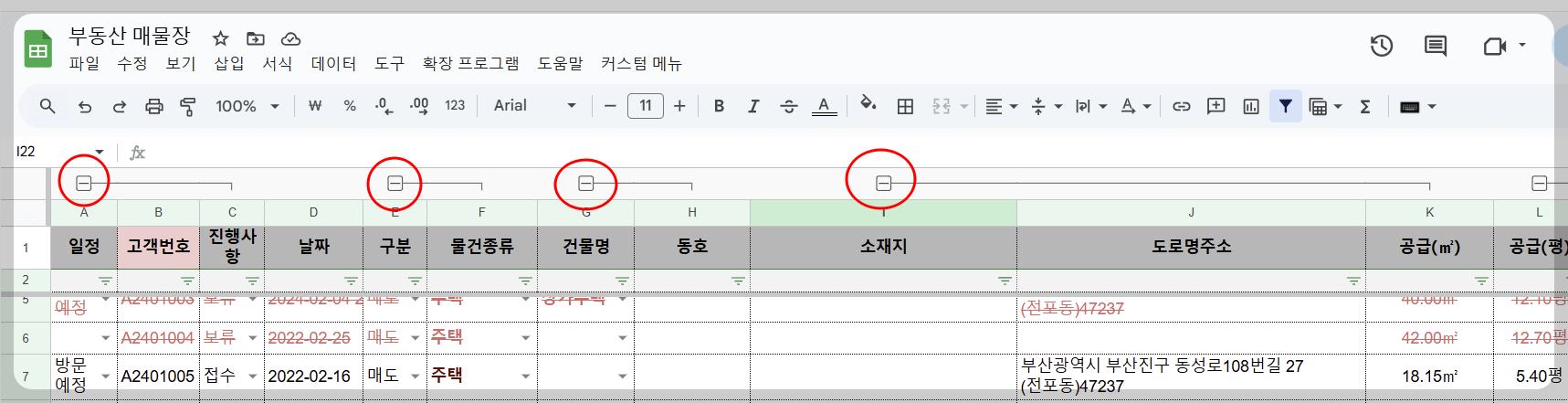Image resolution: width=1568 pixels, height=403 pixels.
Task: Open the borders menu
Action: tap(905, 106)
